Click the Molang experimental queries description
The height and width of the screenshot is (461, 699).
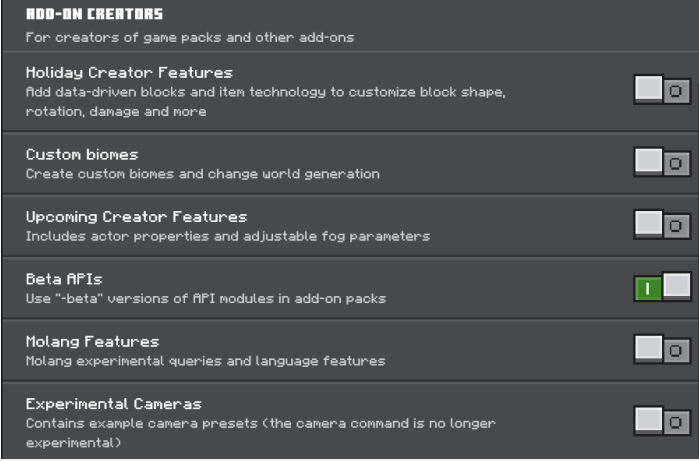[x=205, y=360]
